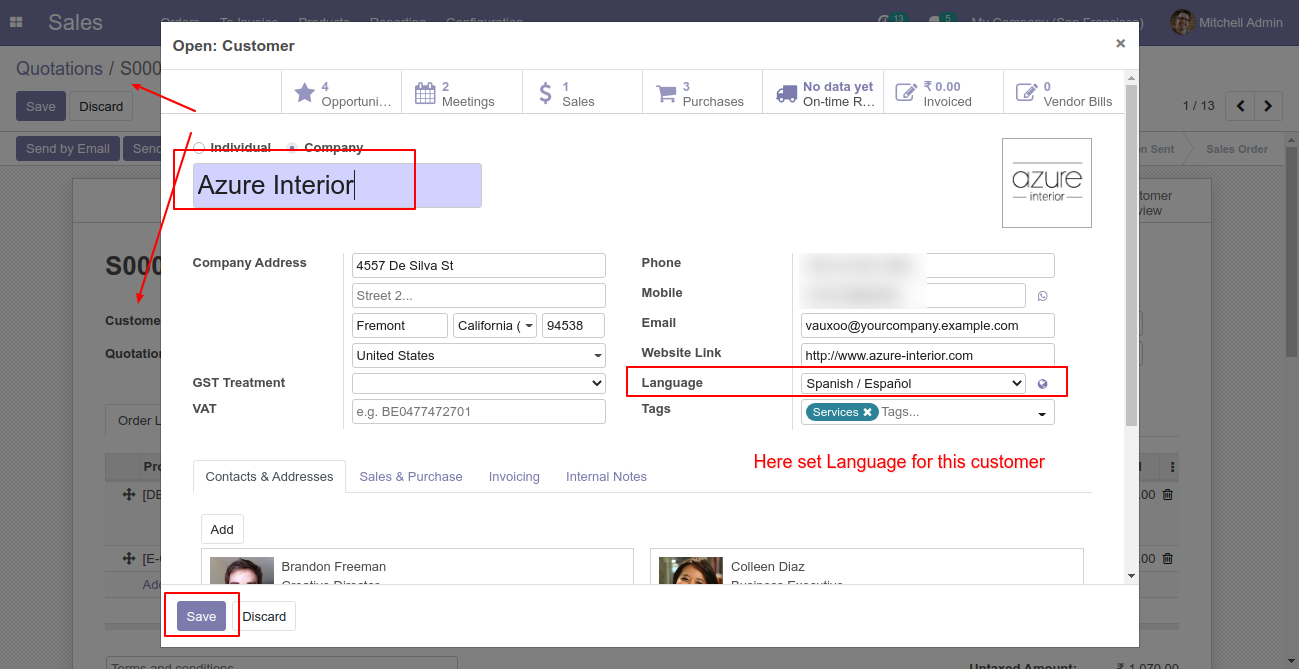Open the Opportunities star stat button
The image size is (1299, 669).
(x=342, y=93)
